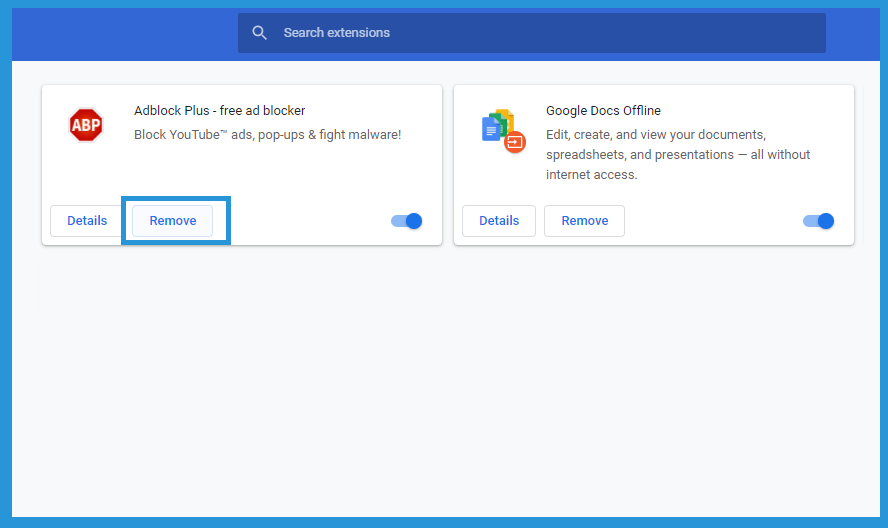Focus the Search extensions field
888x528 pixels.
click(531, 33)
